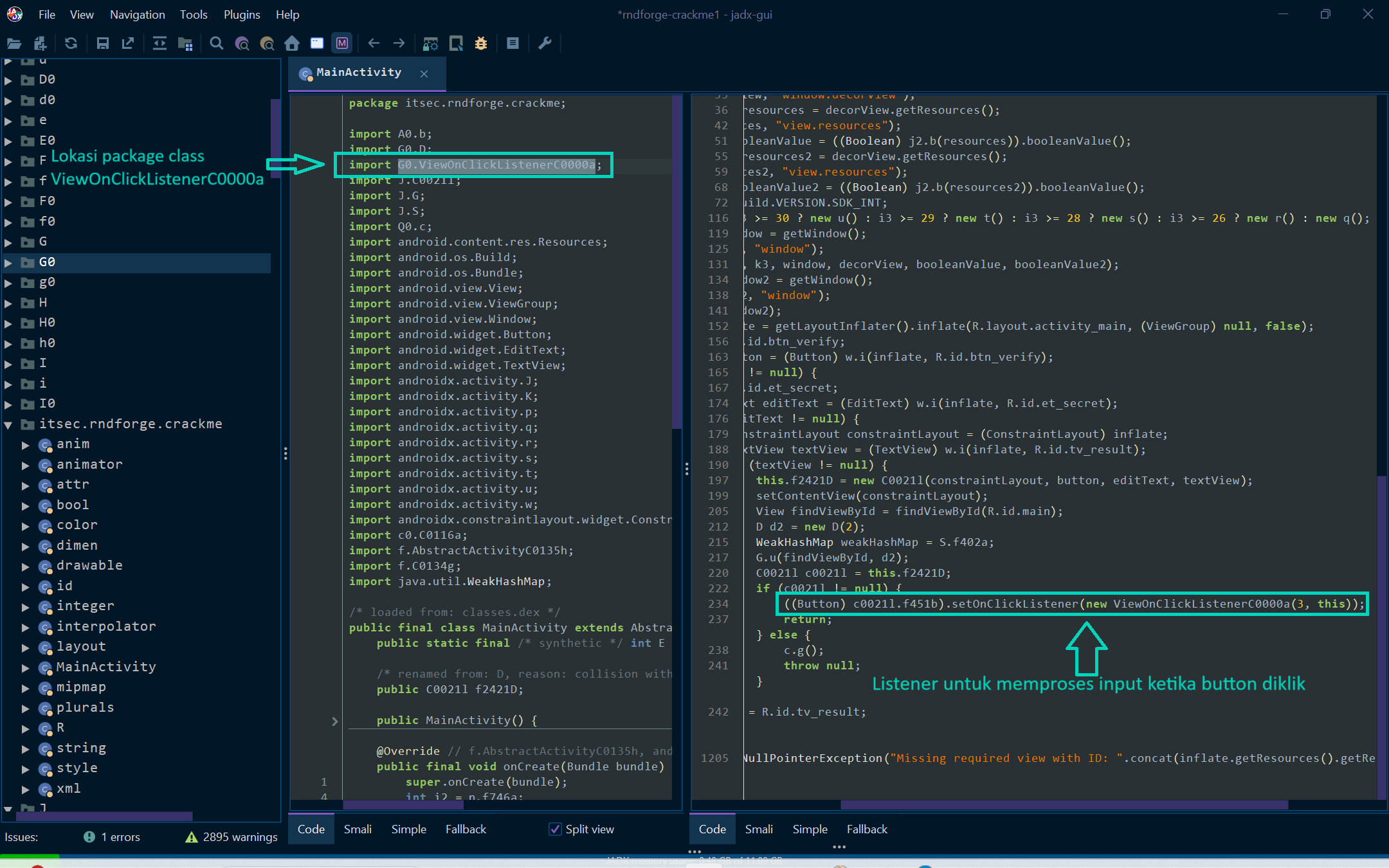Click right pane horizontal scrollbar
The image size is (1389, 868).
1064,805
